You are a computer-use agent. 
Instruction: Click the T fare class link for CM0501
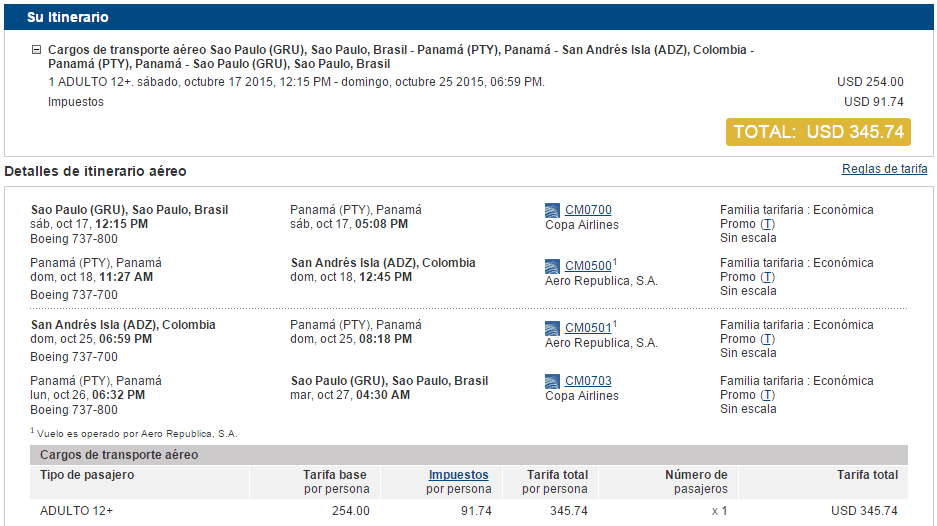767,339
